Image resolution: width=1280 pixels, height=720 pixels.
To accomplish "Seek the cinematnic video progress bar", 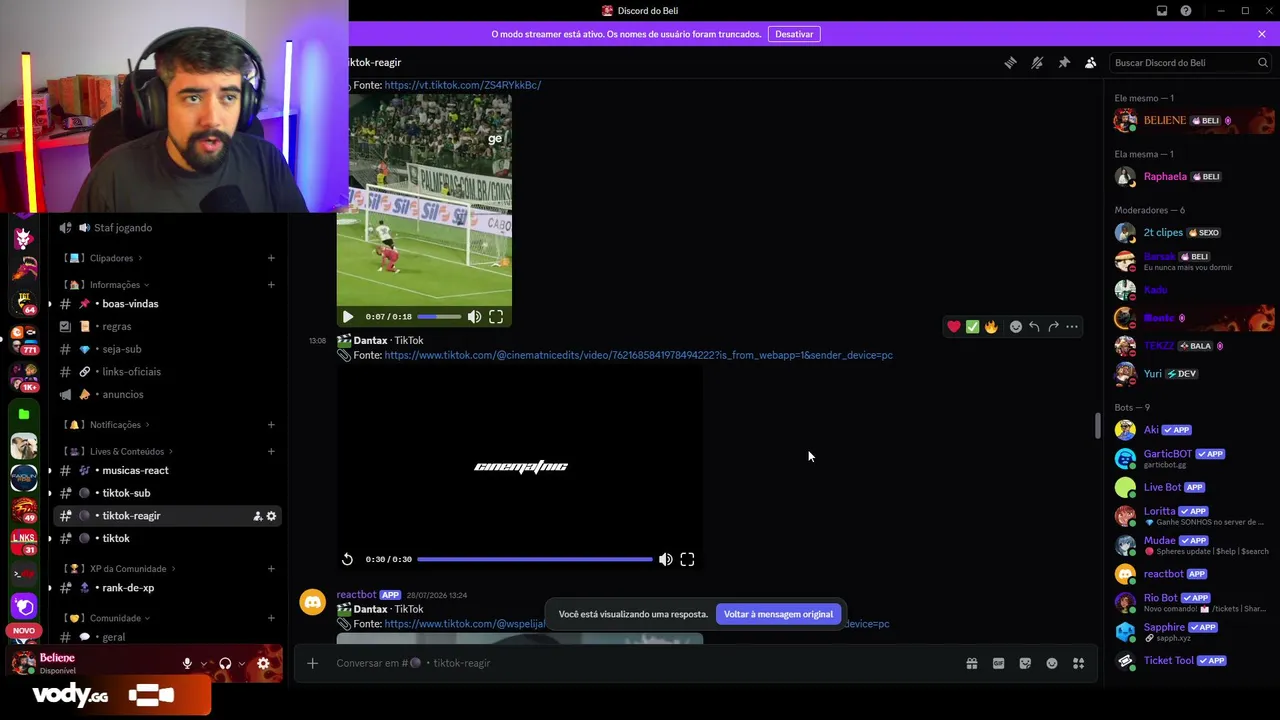I will tap(535, 560).
